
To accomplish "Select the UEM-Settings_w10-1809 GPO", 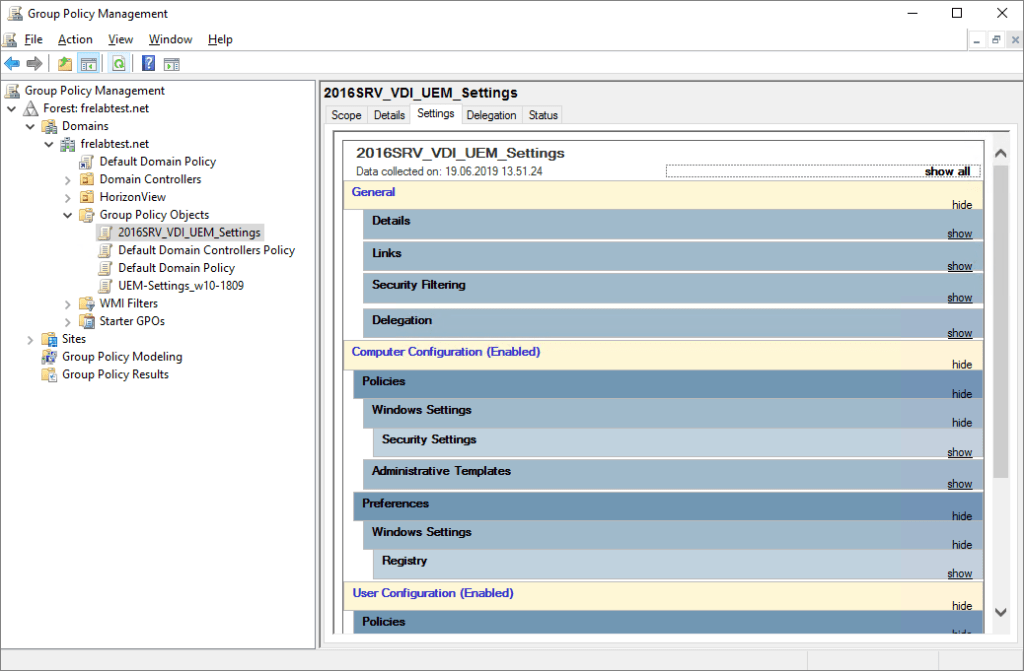I will pos(180,285).
